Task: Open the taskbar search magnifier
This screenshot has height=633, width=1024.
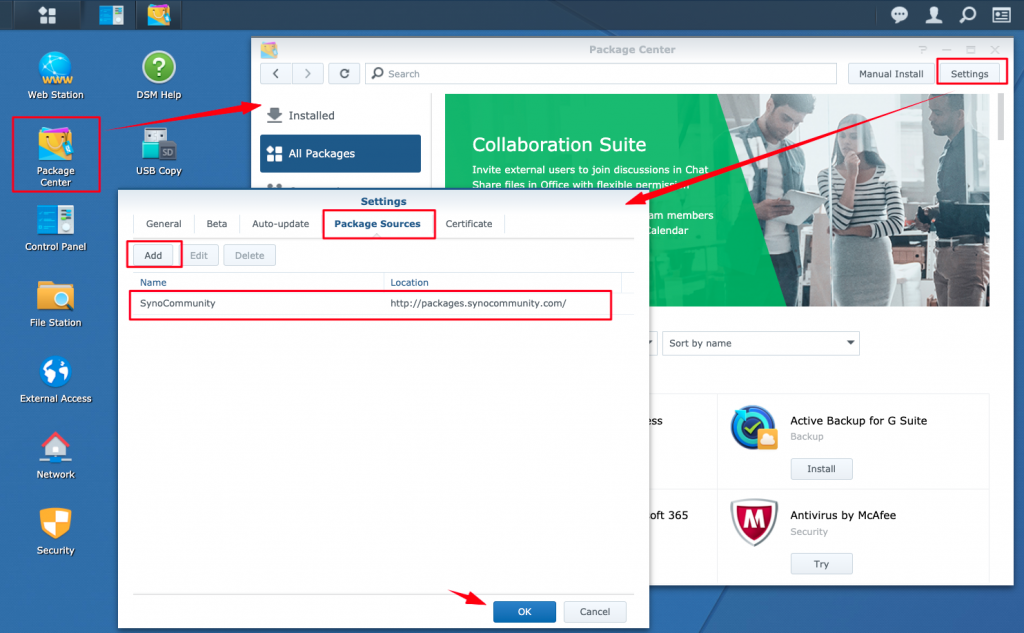Action: click(x=967, y=15)
